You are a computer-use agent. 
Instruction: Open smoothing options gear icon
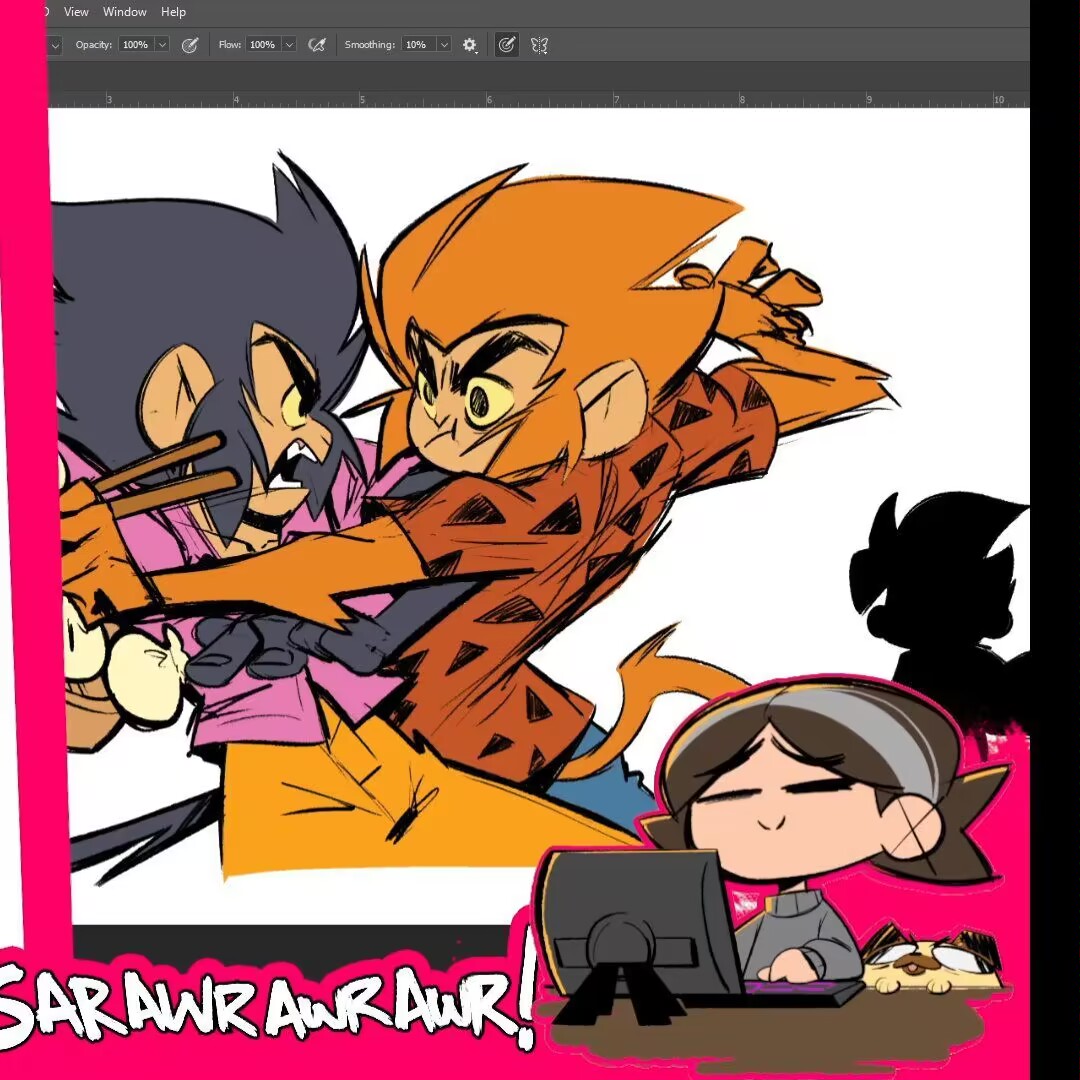click(470, 45)
